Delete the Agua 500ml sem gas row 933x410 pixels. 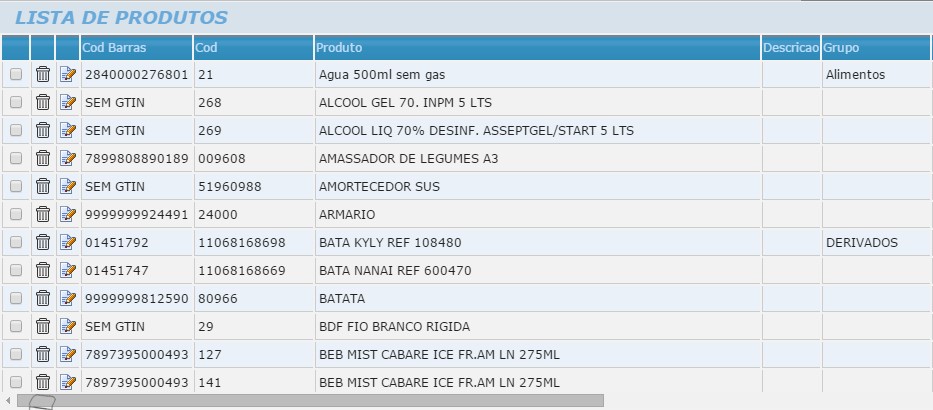point(43,74)
